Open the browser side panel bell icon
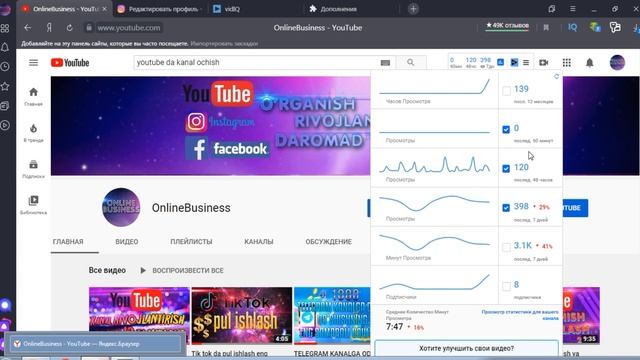Viewport: 640px width, 360px height. [x=5, y=47]
